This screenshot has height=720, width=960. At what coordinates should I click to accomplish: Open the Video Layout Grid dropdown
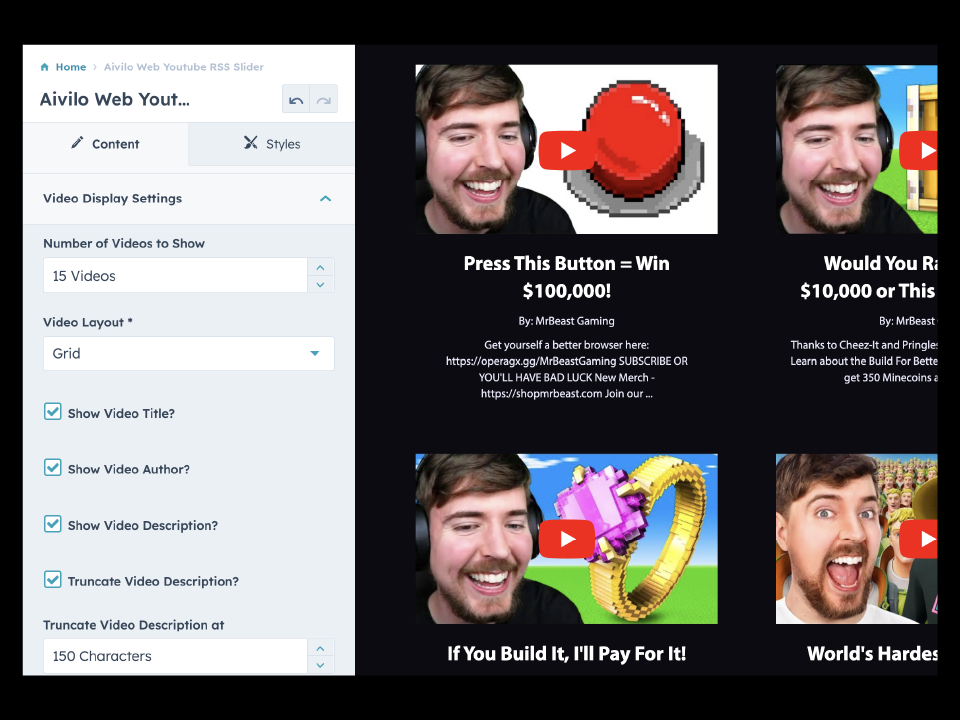[188, 354]
